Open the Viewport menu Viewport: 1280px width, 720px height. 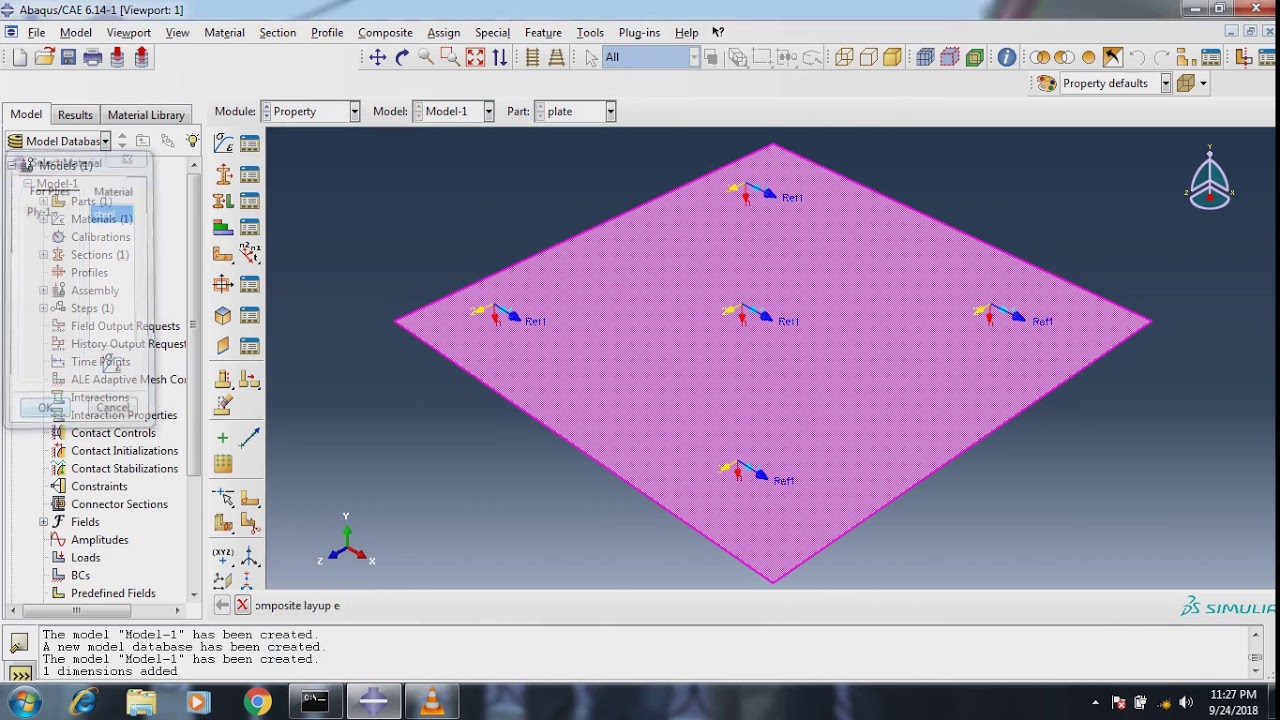click(129, 32)
